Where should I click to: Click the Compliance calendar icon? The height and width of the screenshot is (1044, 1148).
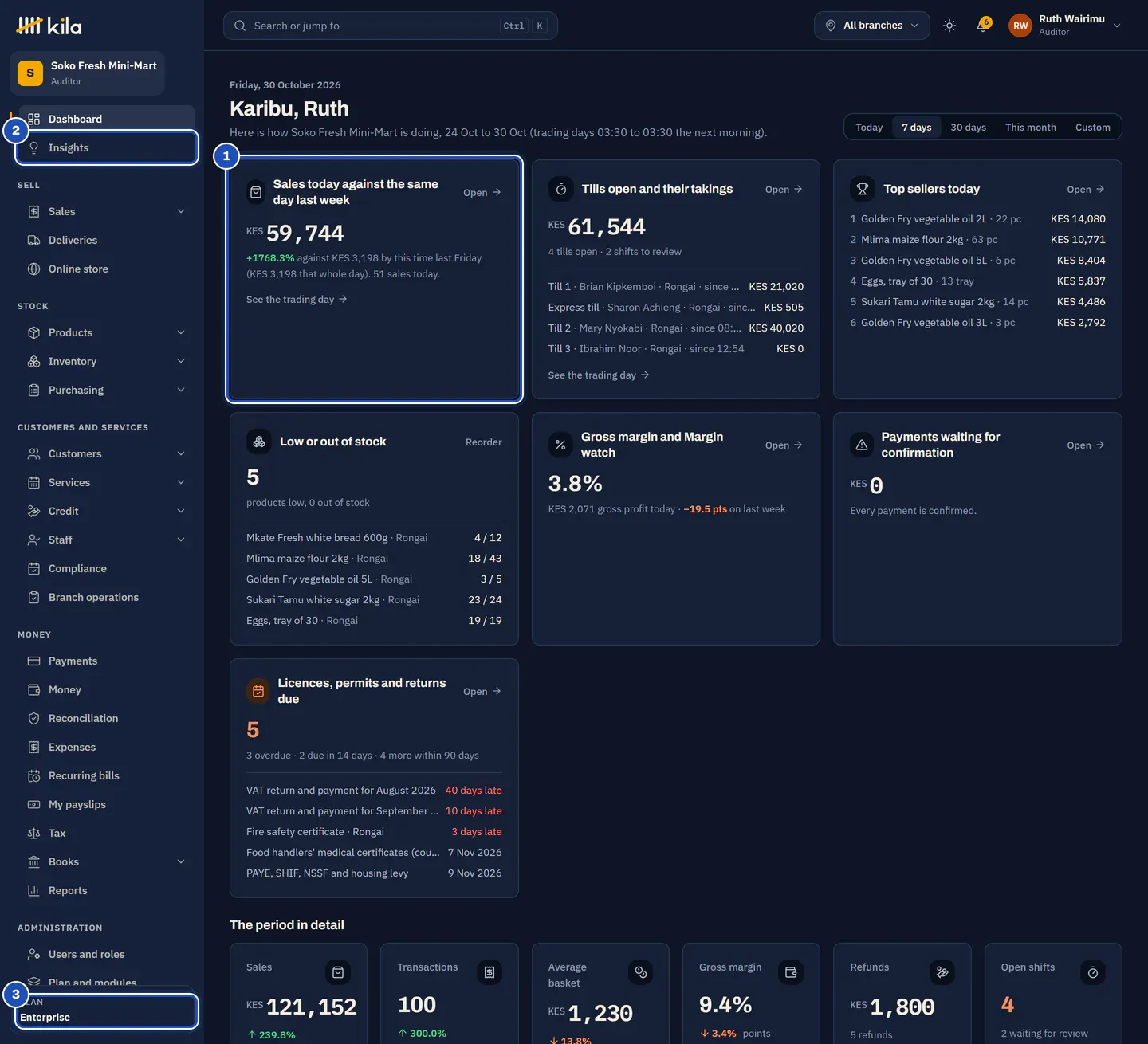[x=33, y=568]
